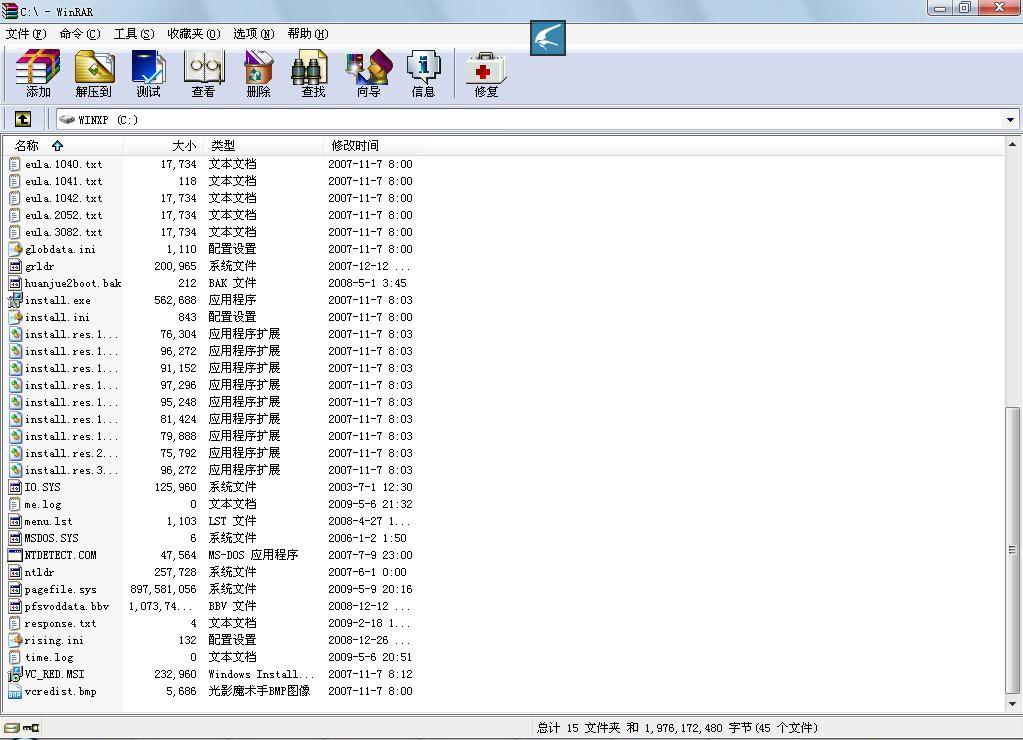This screenshot has width=1023, height=740.
Task: Open the Tools (工具) menu
Action: coord(134,34)
